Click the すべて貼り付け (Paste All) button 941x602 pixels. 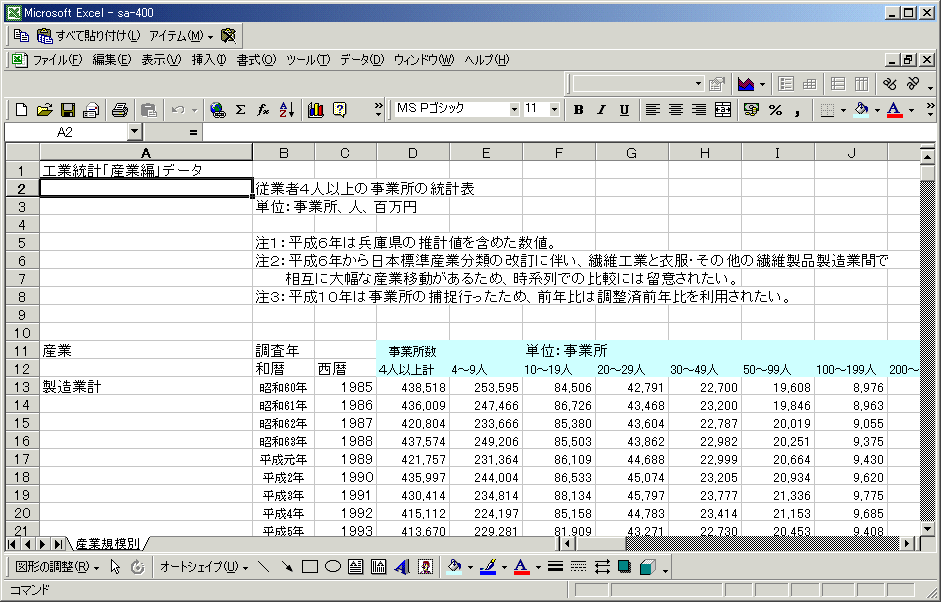pyautogui.click(x=88, y=35)
